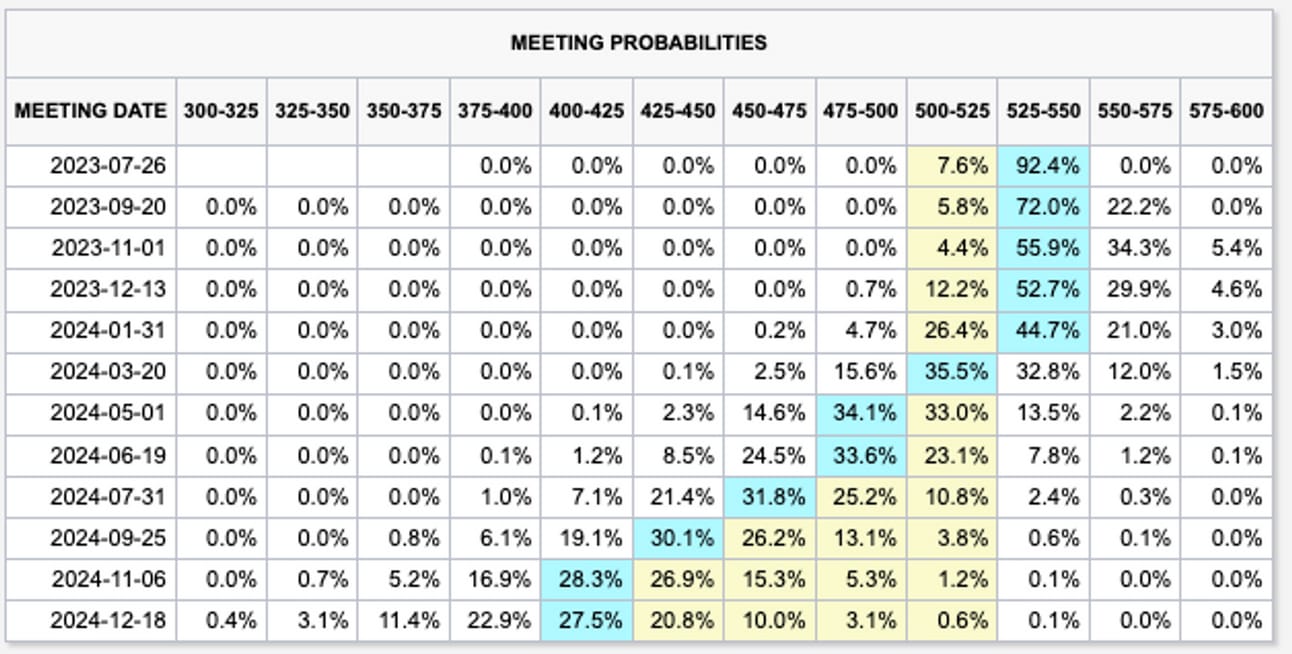Click the 7.6% yellow cell
This screenshot has height=654, width=1292.
click(x=953, y=166)
